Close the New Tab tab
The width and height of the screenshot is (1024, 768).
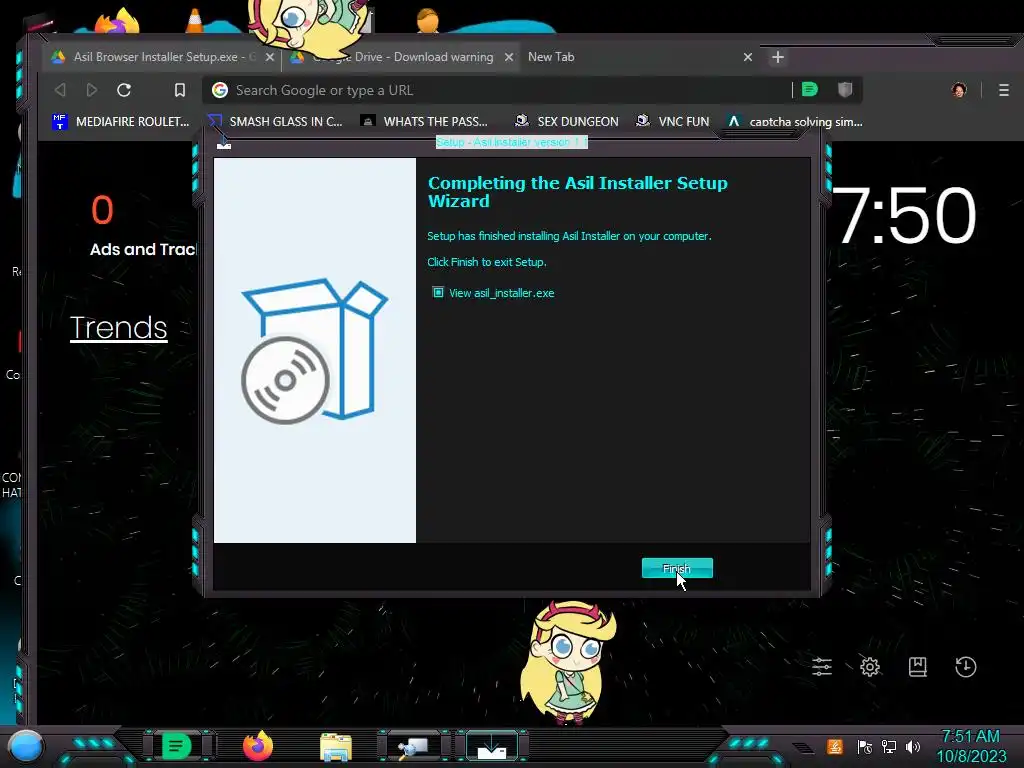pyautogui.click(x=748, y=57)
